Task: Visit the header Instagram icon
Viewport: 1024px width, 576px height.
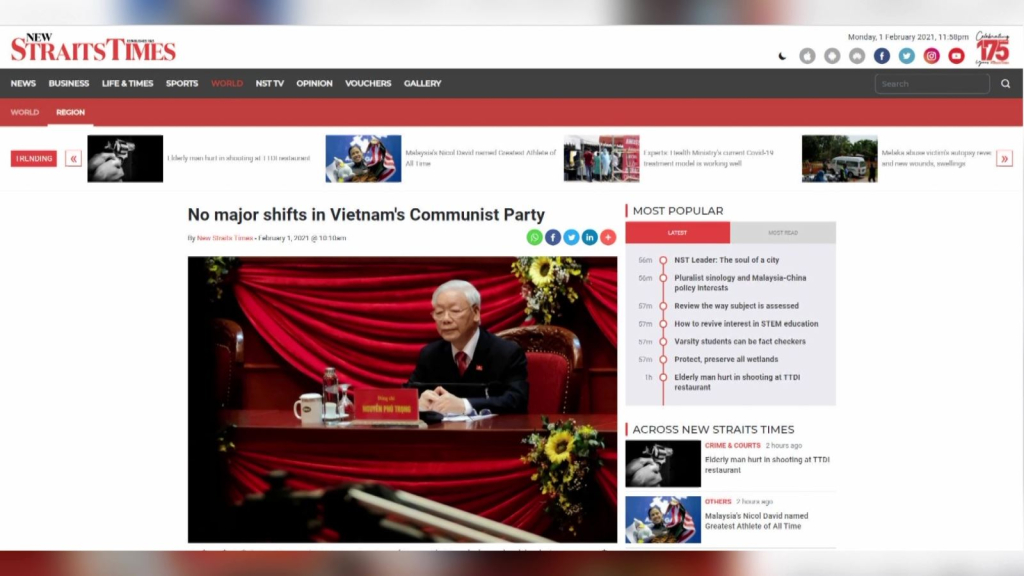Action: 931,56
